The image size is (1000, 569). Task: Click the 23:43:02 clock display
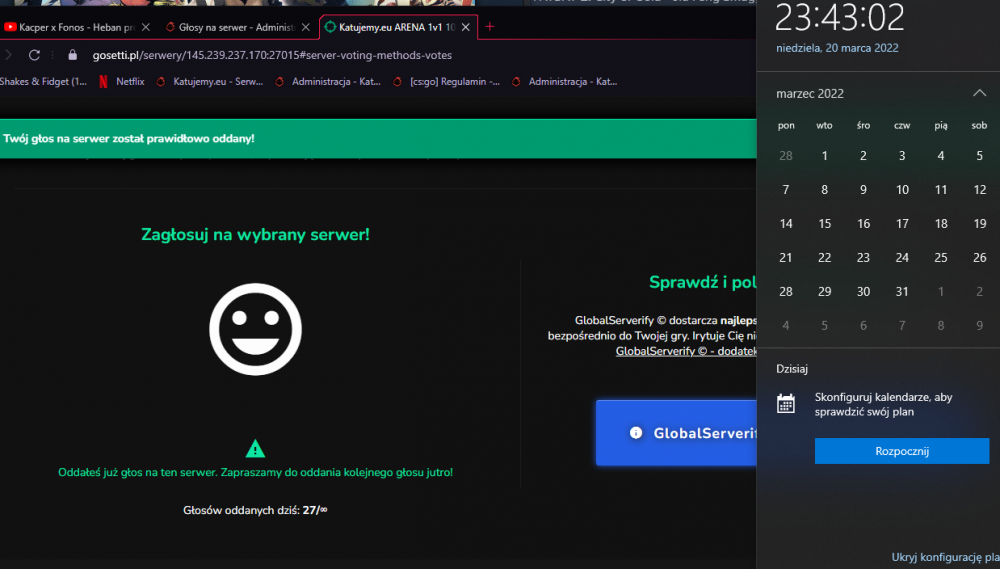839,17
